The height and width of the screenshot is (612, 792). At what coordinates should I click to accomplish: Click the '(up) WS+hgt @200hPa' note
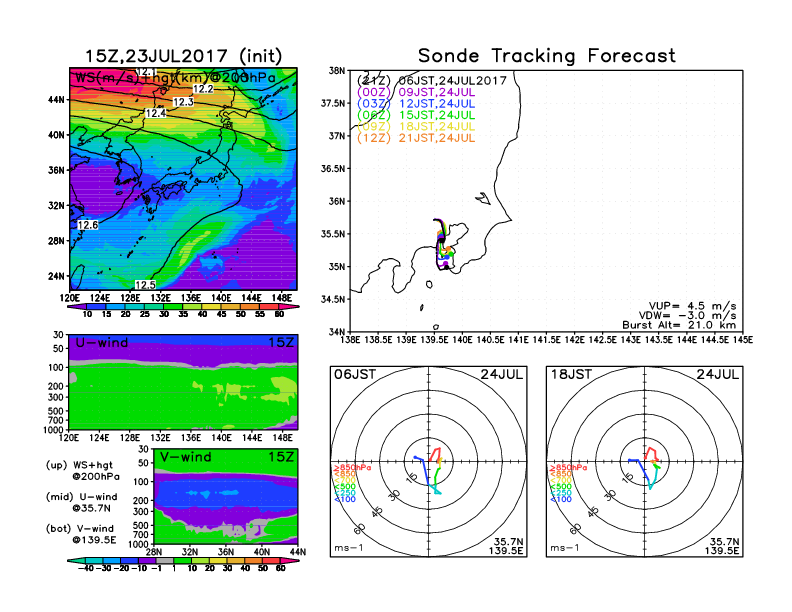(x=83, y=471)
